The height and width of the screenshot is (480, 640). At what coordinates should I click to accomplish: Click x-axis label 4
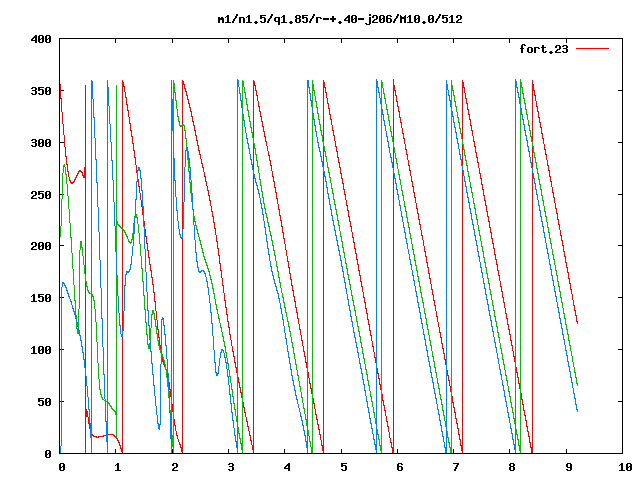coord(287,467)
